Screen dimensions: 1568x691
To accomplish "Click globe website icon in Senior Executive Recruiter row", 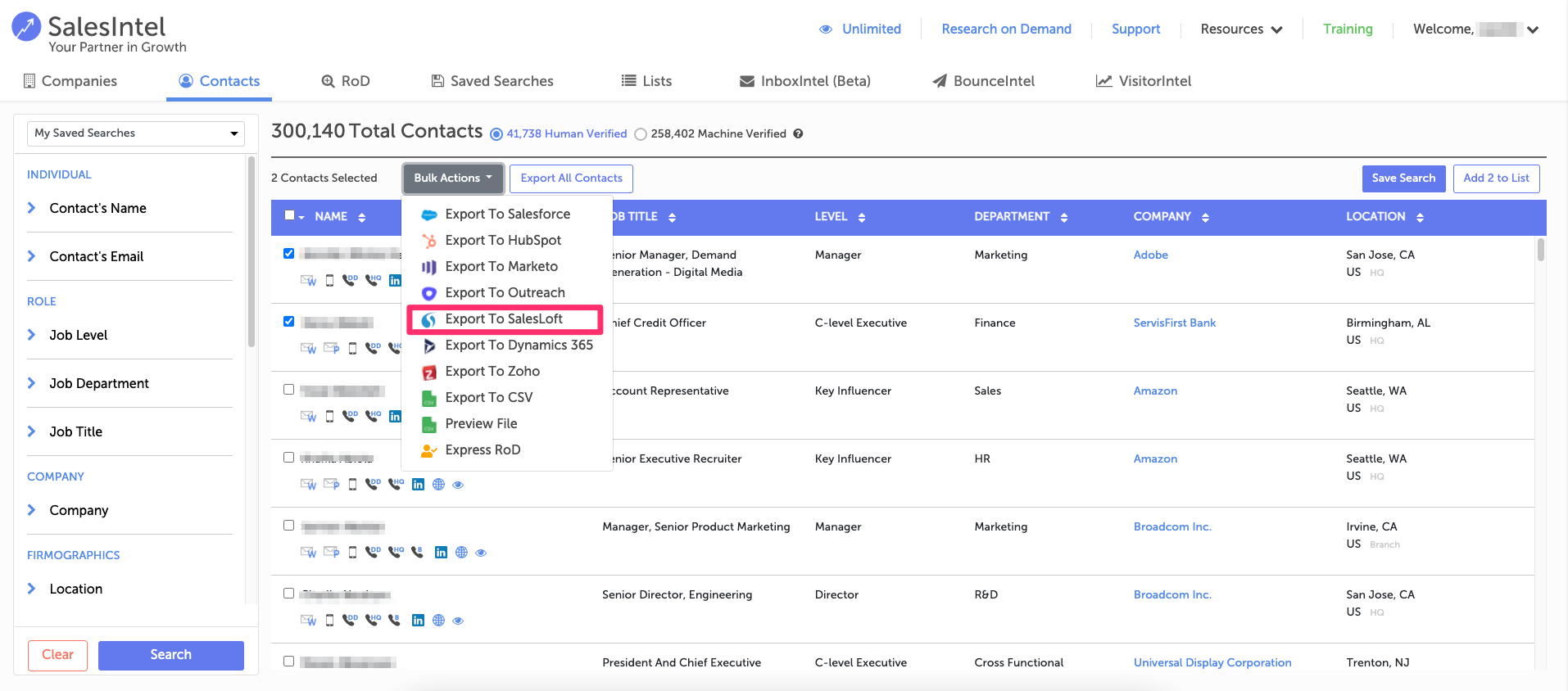I will (x=438, y=484).
